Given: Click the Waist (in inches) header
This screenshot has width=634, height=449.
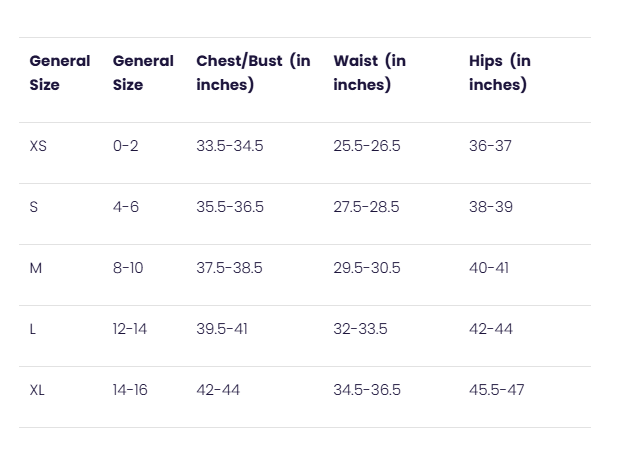Looking at the screenshot, I should [x=369, y=73].
